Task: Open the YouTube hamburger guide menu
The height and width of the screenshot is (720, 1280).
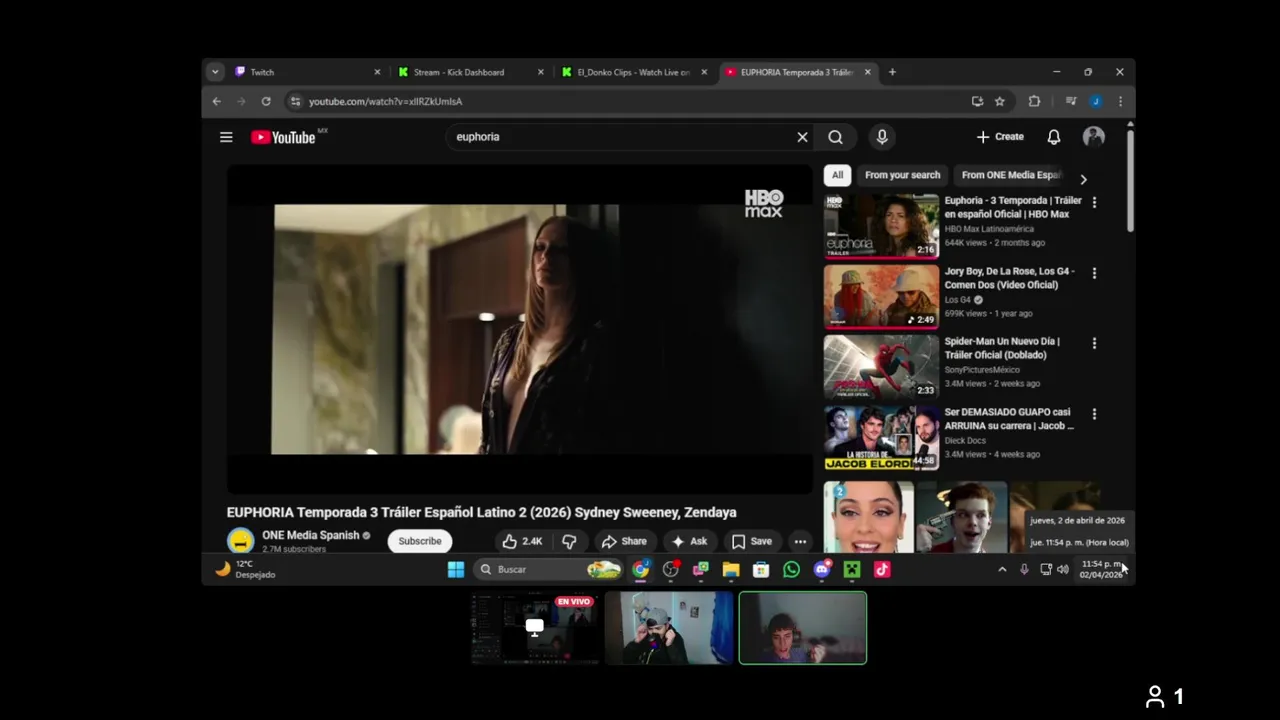Action: tap(226, 137)
